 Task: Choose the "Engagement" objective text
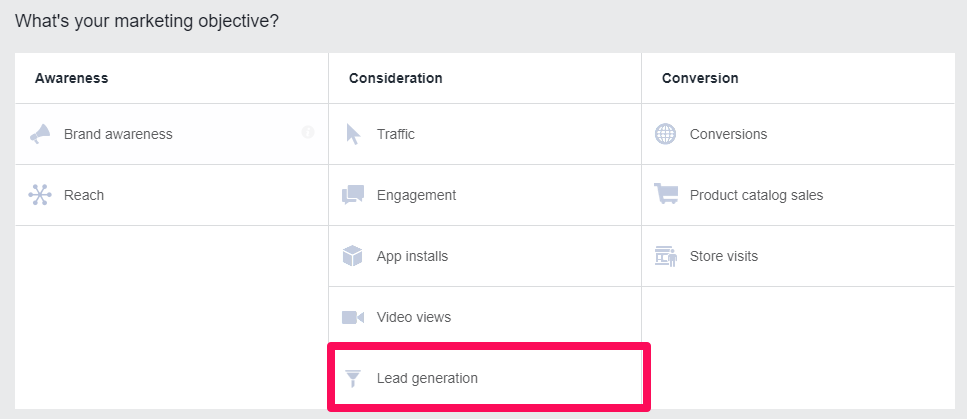click(416, 195)
